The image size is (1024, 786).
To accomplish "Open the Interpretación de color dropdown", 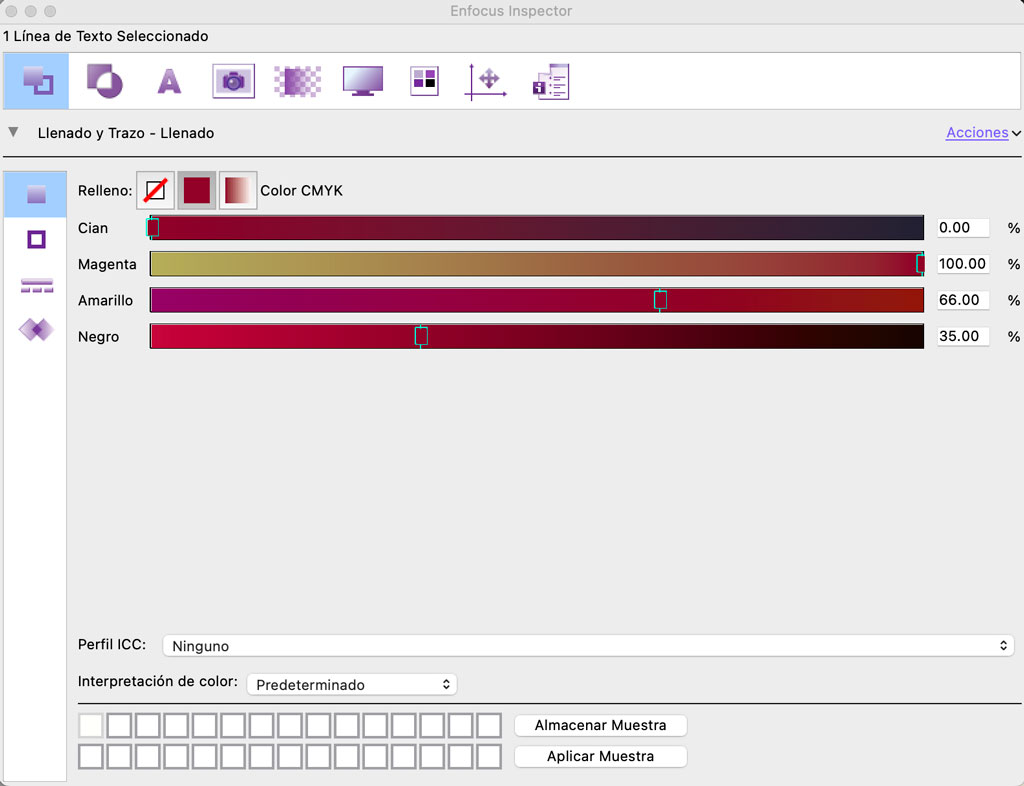I will (x=352, y=684).
